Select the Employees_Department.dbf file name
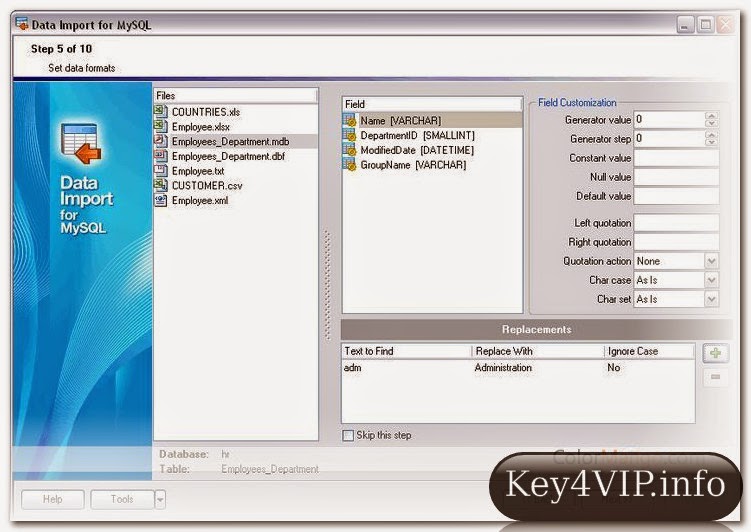Image resolution: width=751 pixels, height=532 pixels. (228, 157)
